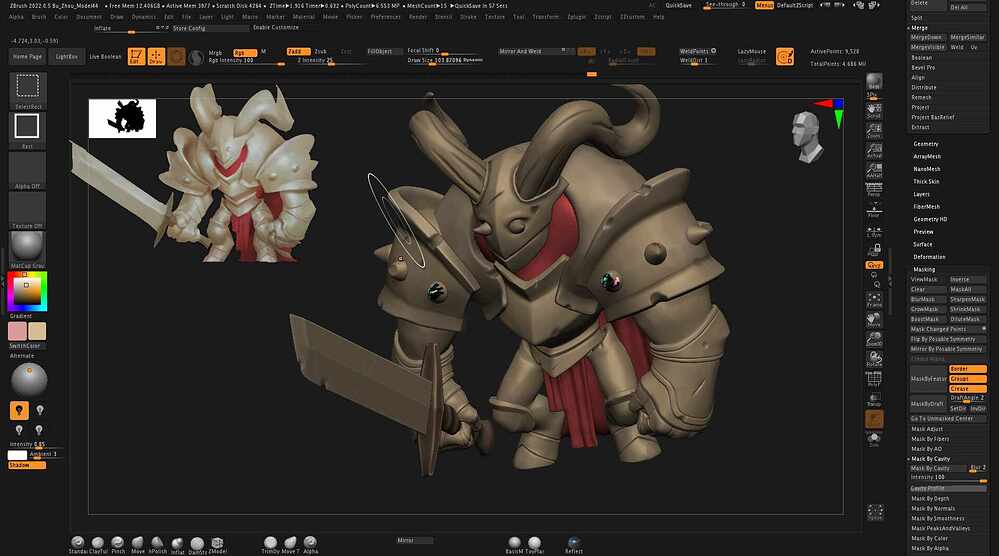Open the Reflect material icon
This screenshot has width=999, height=556.
pyautogui.click(x=573, y=545)
